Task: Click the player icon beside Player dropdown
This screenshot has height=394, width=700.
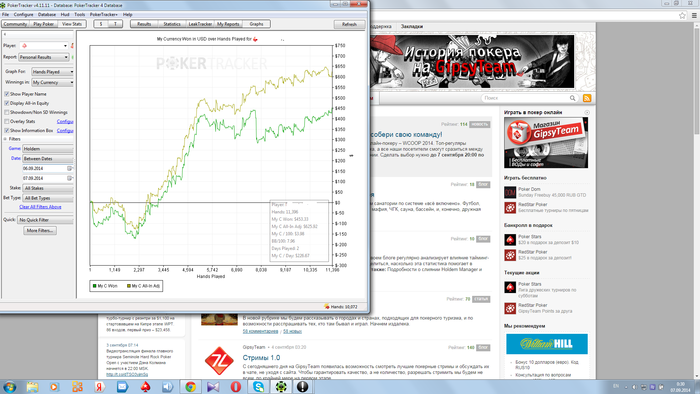Action: pos(72,46)
